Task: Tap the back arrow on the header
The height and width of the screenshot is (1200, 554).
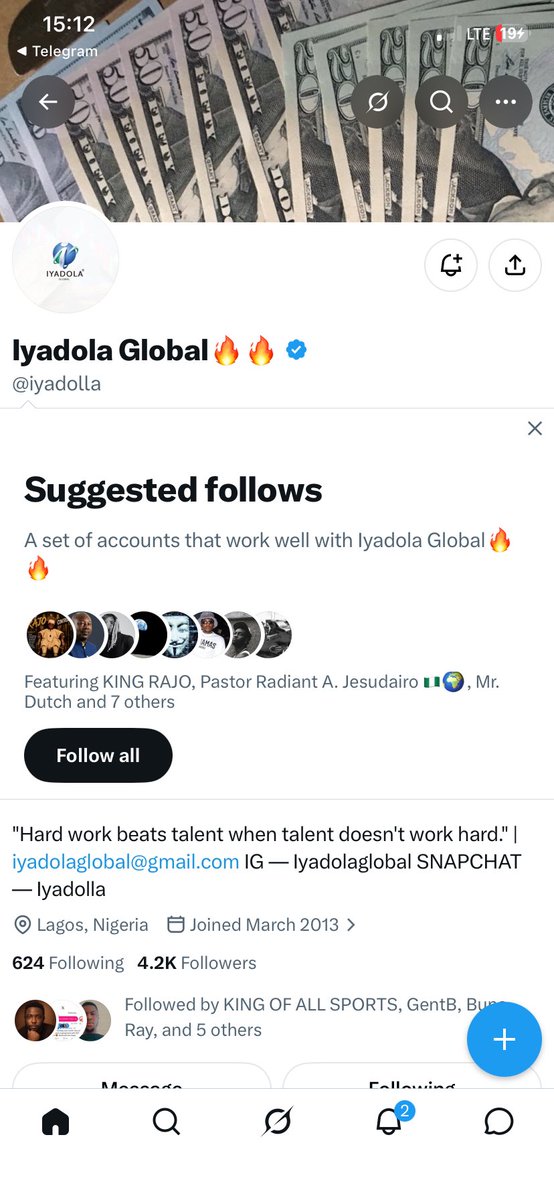Action: (48, 101)
